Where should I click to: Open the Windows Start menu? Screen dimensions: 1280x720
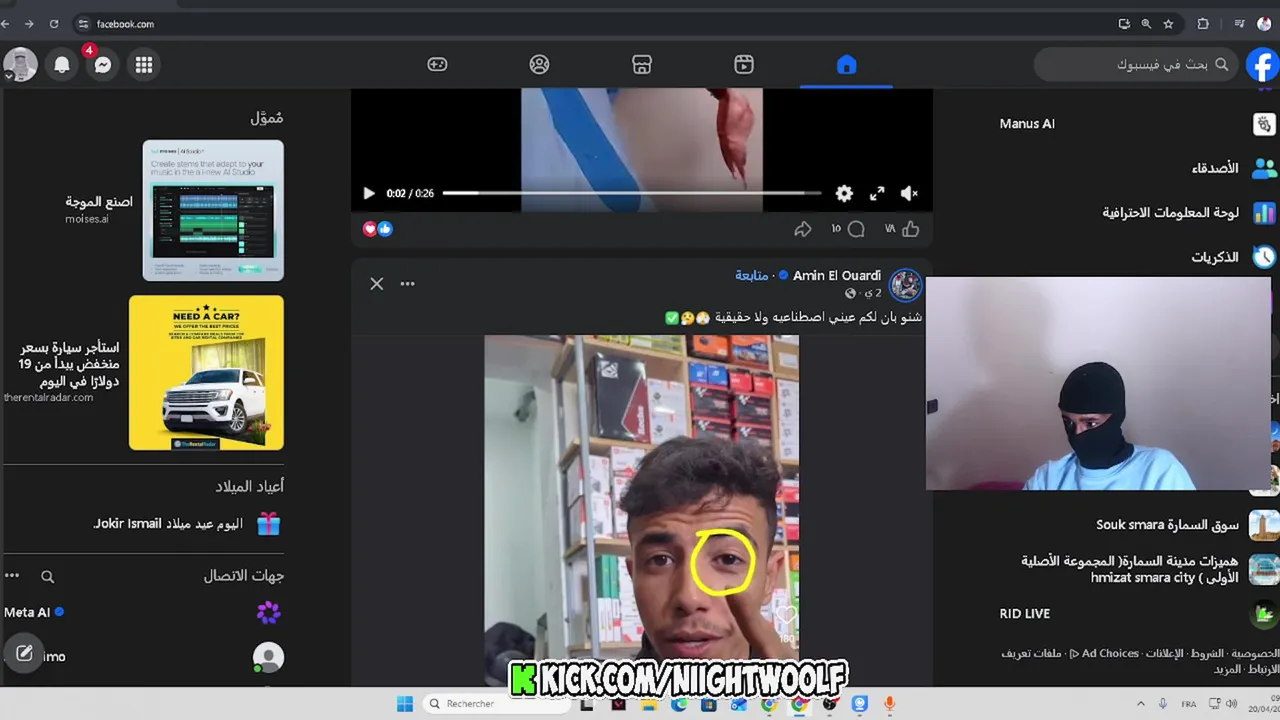[x=404, y=704]
